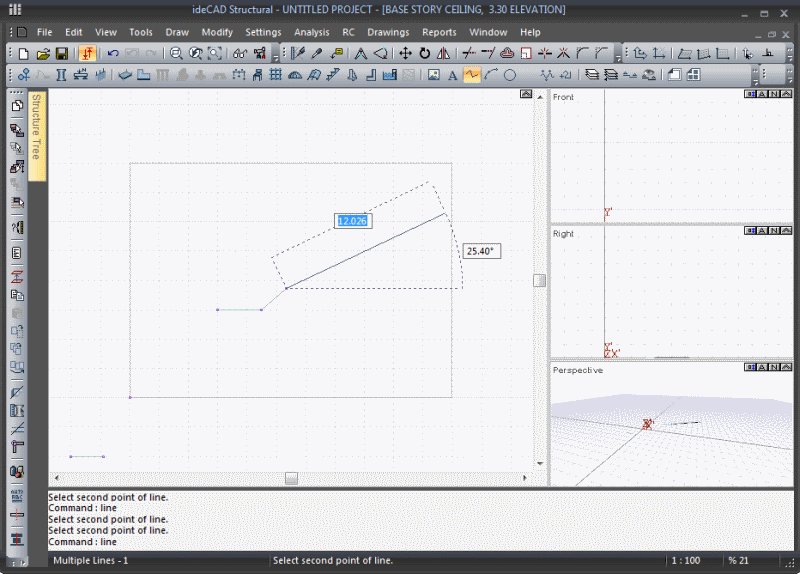Click the plan view scroll left arrow
The width and height of the screenshot is (800, 574).
(x=57, y=478)
